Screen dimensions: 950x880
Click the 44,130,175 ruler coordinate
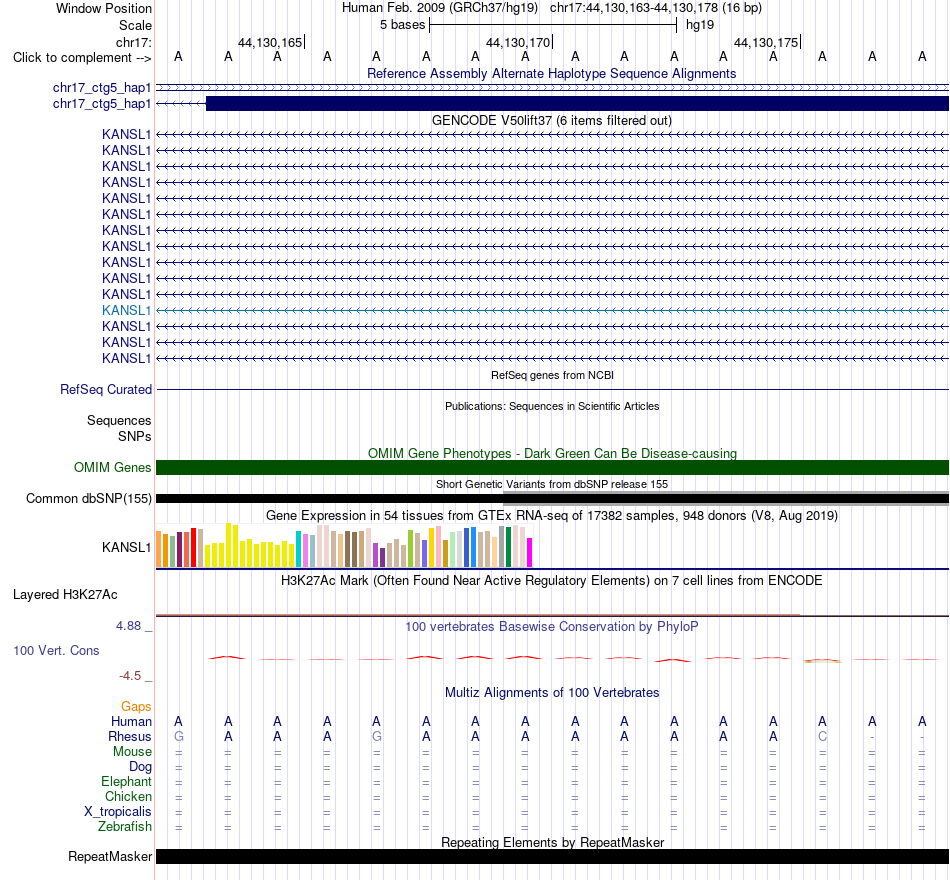click(x=766, y=42)
